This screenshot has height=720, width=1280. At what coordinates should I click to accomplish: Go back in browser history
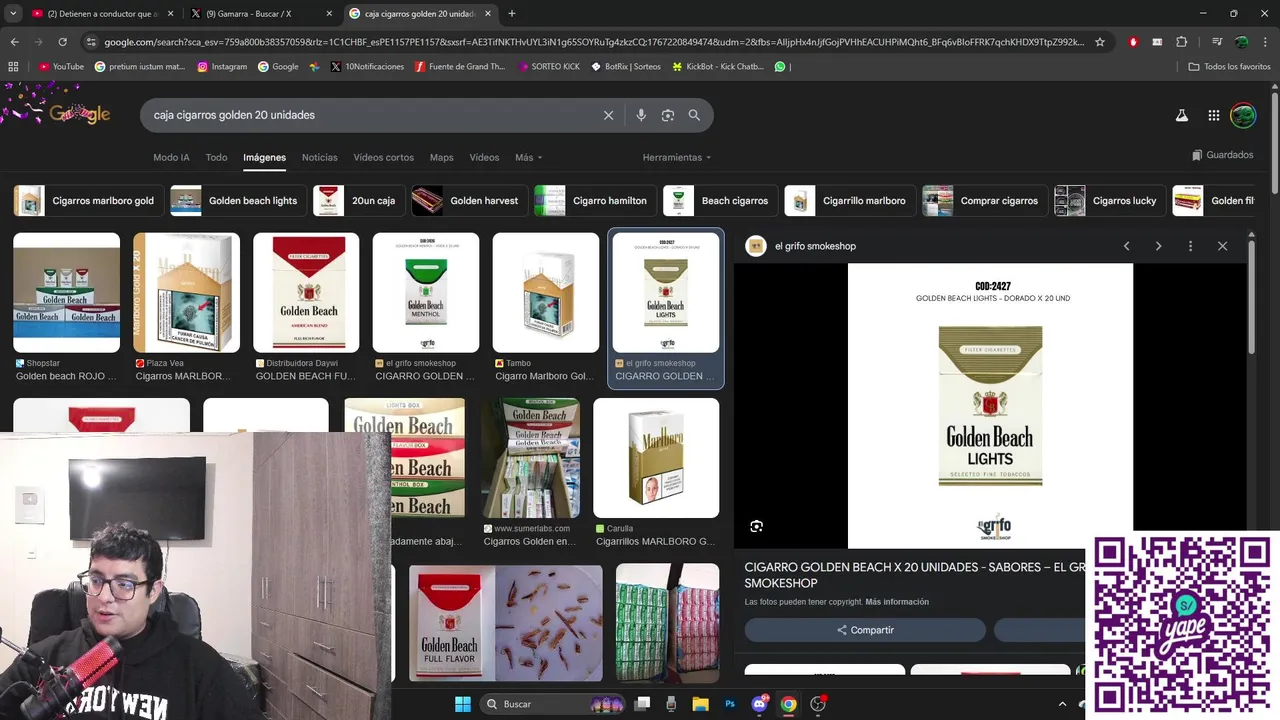14,42
